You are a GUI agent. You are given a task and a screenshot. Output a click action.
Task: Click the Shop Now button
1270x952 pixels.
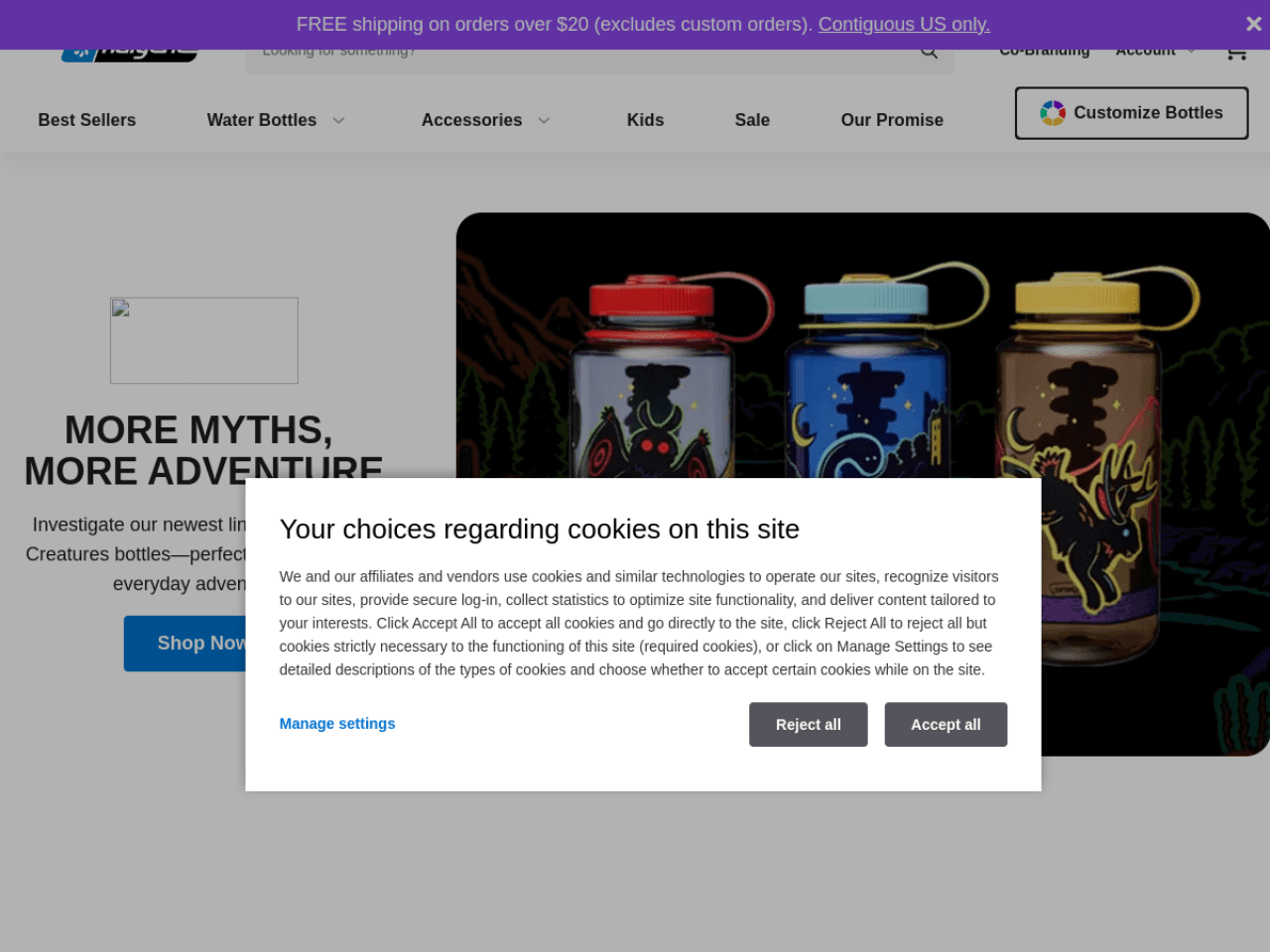(186, 644)
